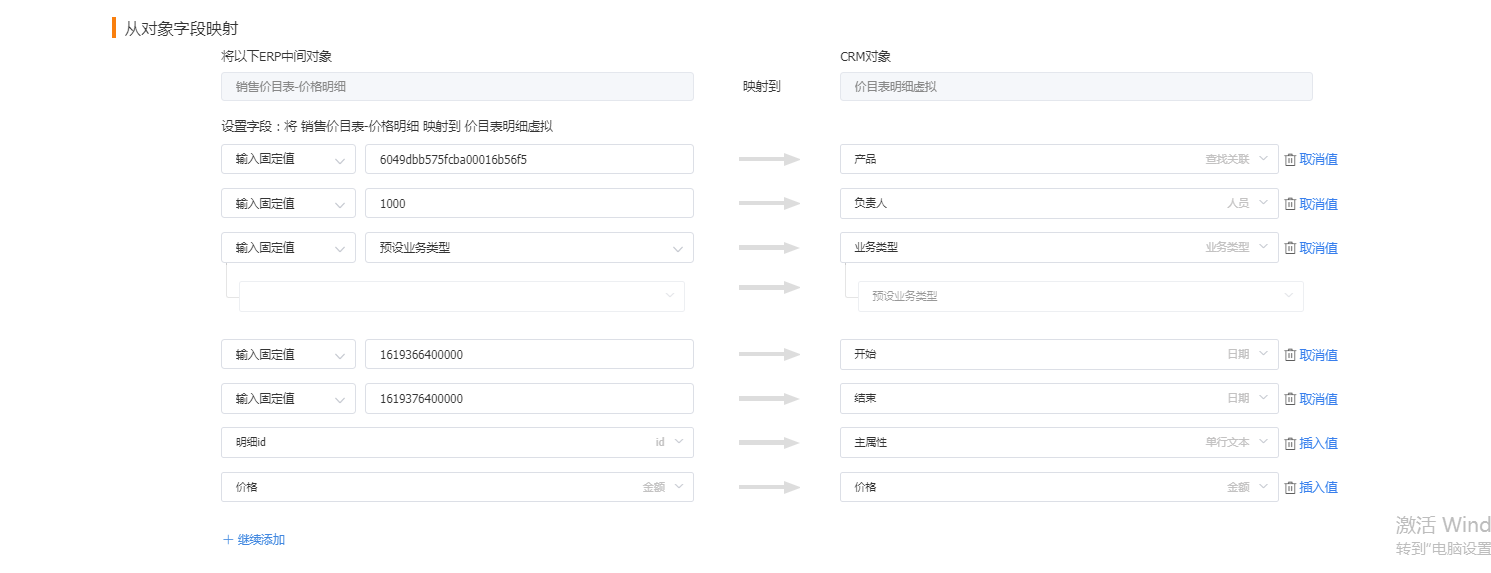The image size is (1491, 573).
Task: Open the 主属性 CRM field dropdown
Action: click(1059, 442)
